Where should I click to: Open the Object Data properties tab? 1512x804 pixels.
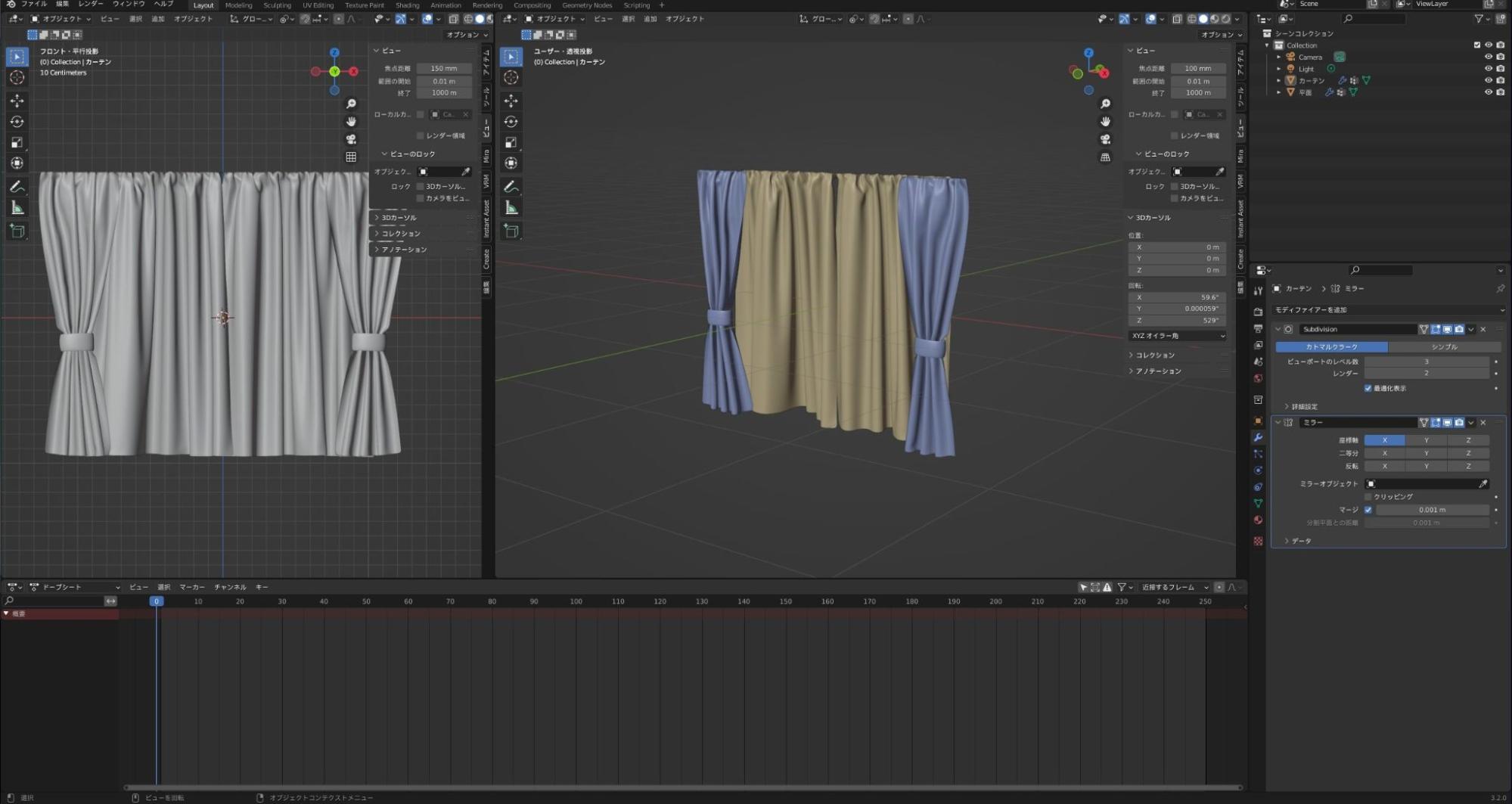(x=1258, y=504)
